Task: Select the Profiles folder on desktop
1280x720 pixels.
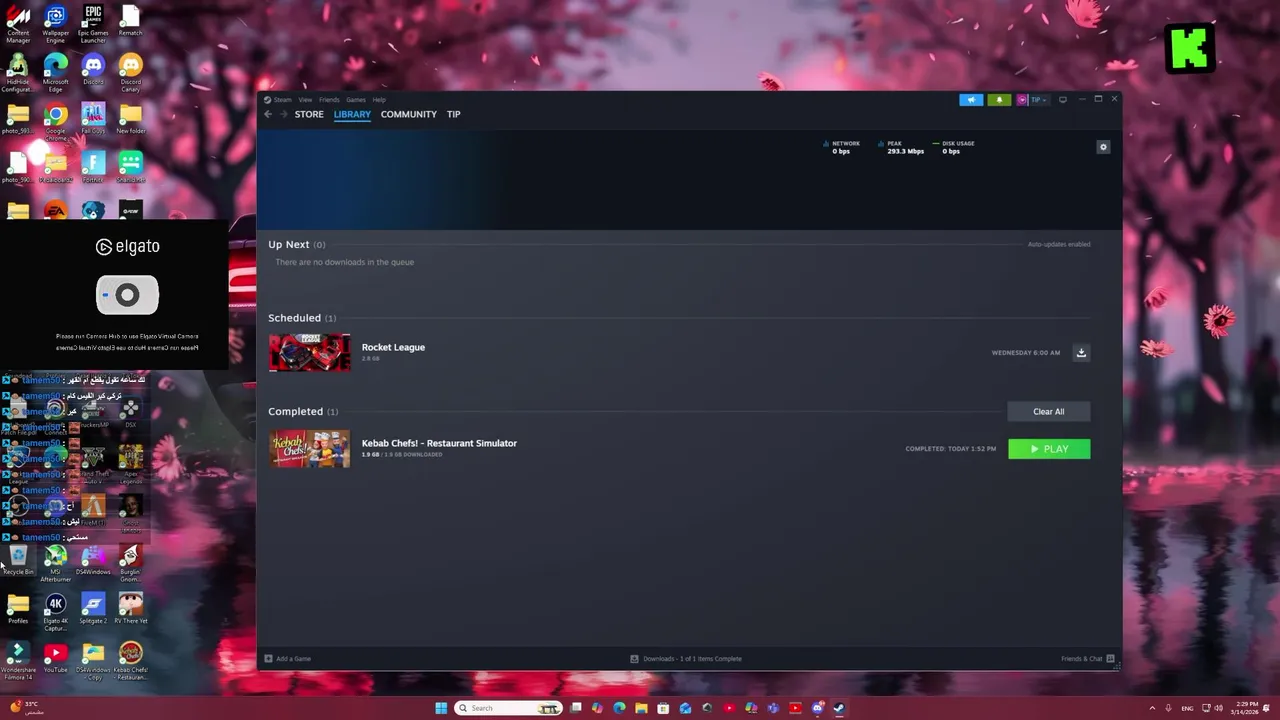Action: click(18, 609)
